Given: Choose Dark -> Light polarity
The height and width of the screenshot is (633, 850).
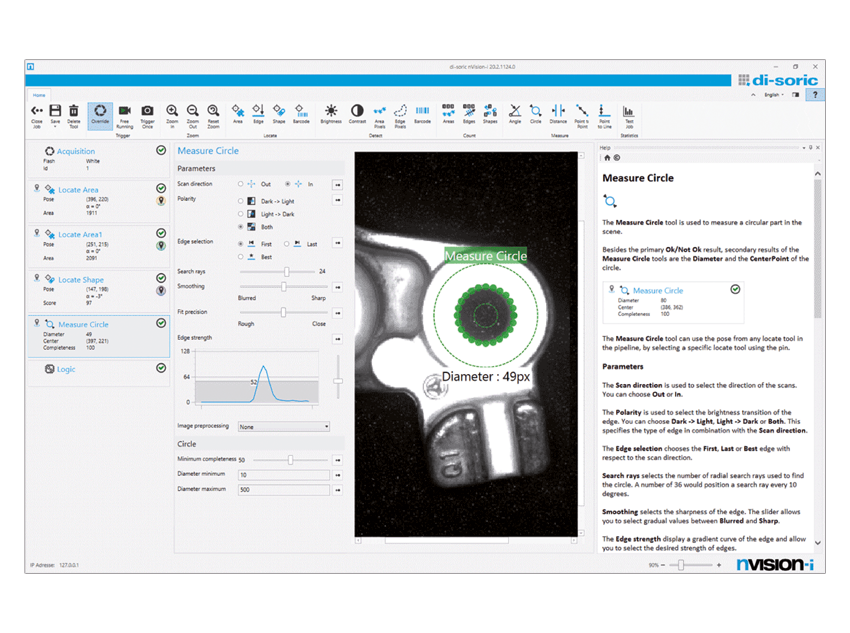Looking at the screenshot, I should pyautogui.click(x=241, y=201).
